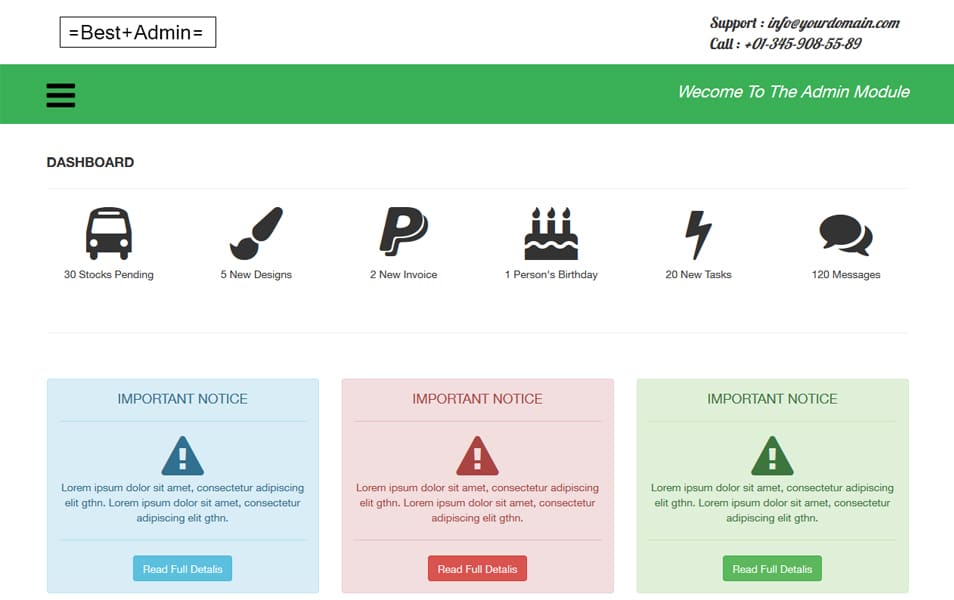Viewport: 954px width, 600px height.
Task: Click Read Full Detalis in the green notice
Action: click(772, 567)
